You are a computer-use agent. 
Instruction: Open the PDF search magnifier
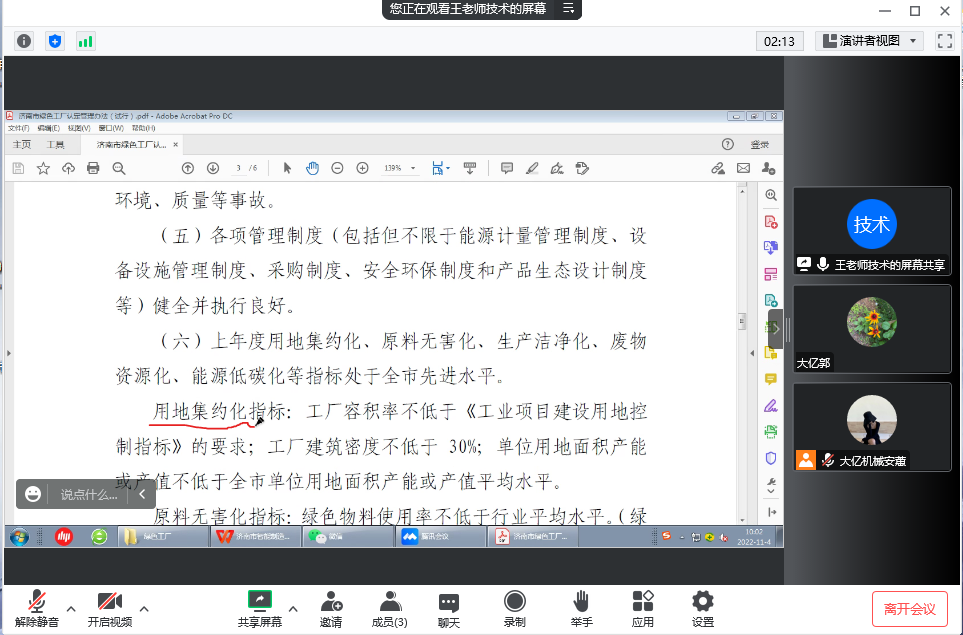pyautogui.click(x=119, y=168)
